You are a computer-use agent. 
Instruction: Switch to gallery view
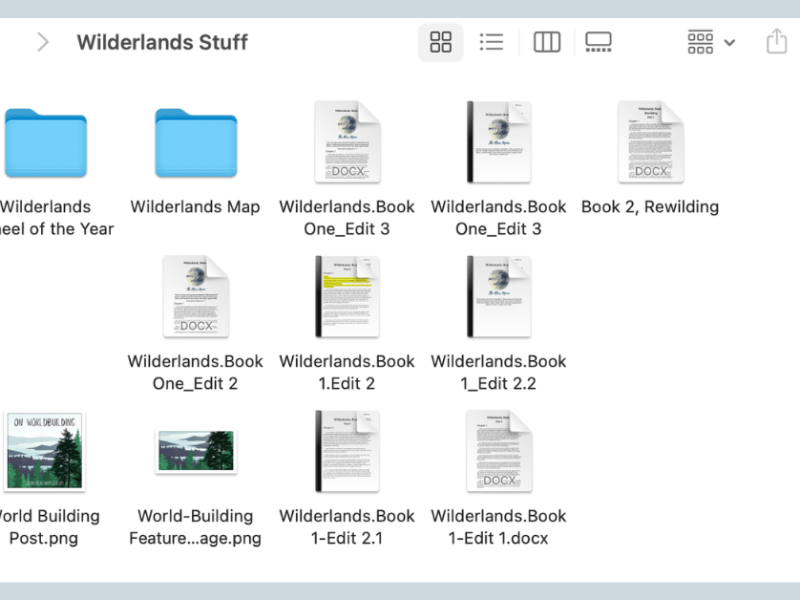(598, 42)
